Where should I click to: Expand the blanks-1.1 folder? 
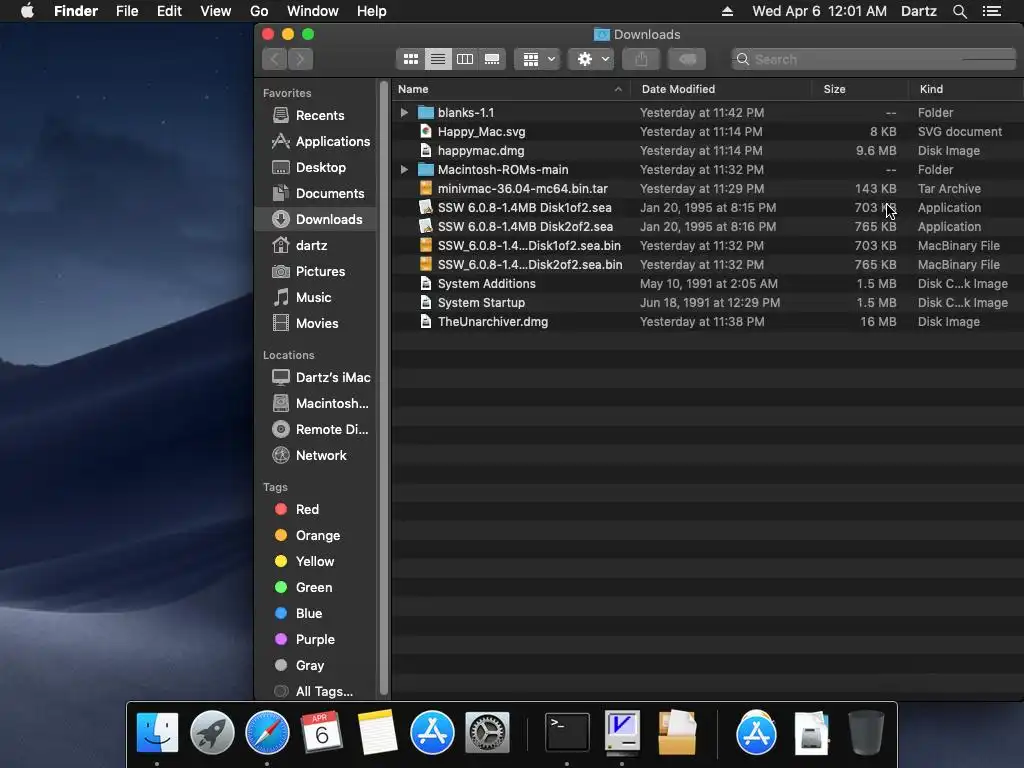[x=404, y=112]
